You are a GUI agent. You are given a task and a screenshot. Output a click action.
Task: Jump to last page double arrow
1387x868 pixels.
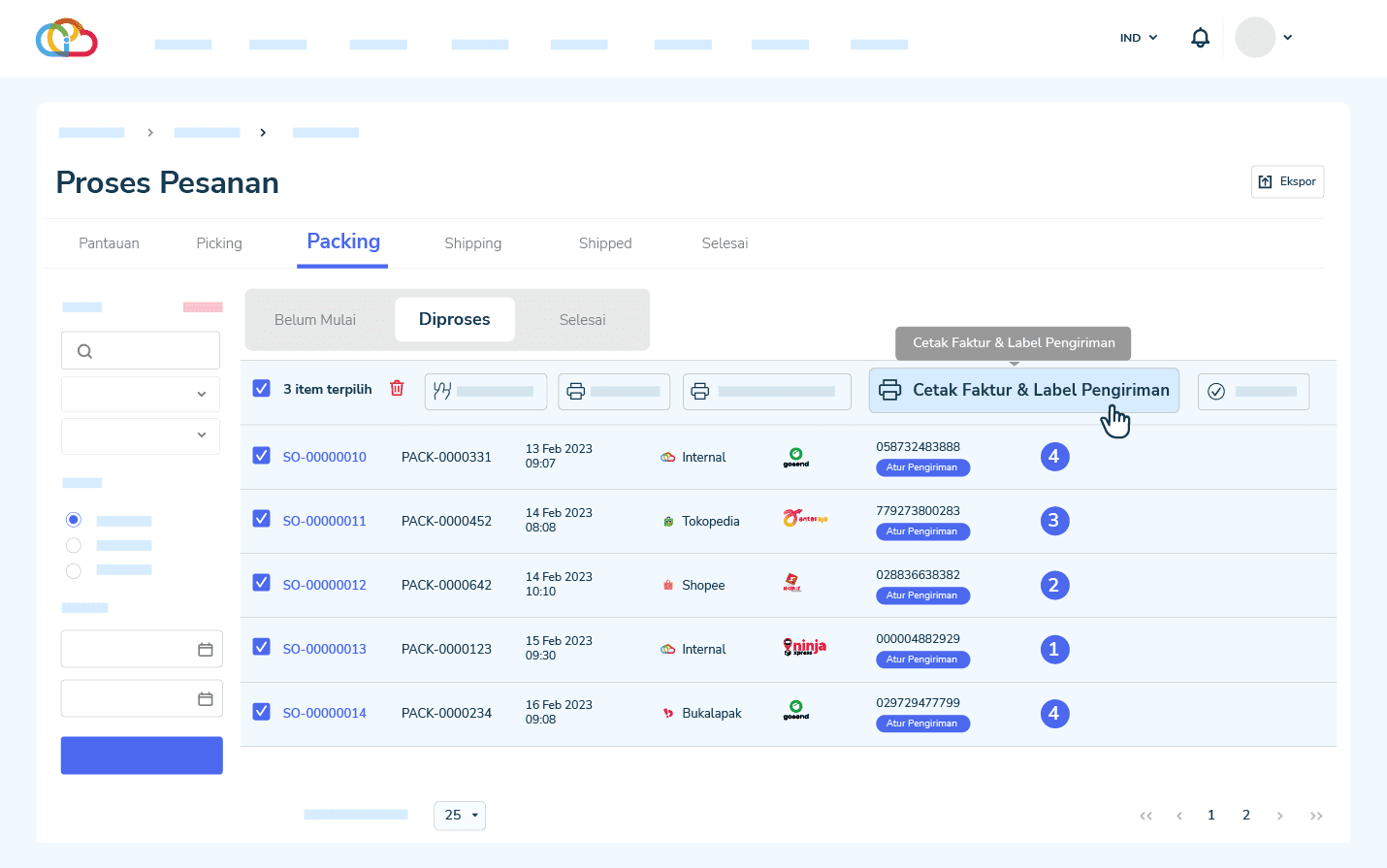[1315, 816]
